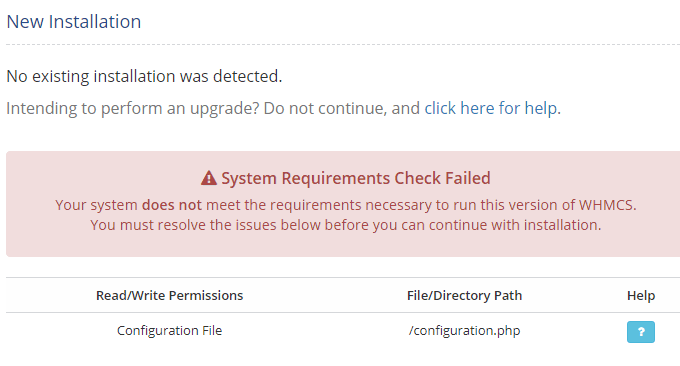The width and height of the screenshot is (680, 366).
Task: Click 'Your system' text in the alert
Action: [x=96, y=205]
